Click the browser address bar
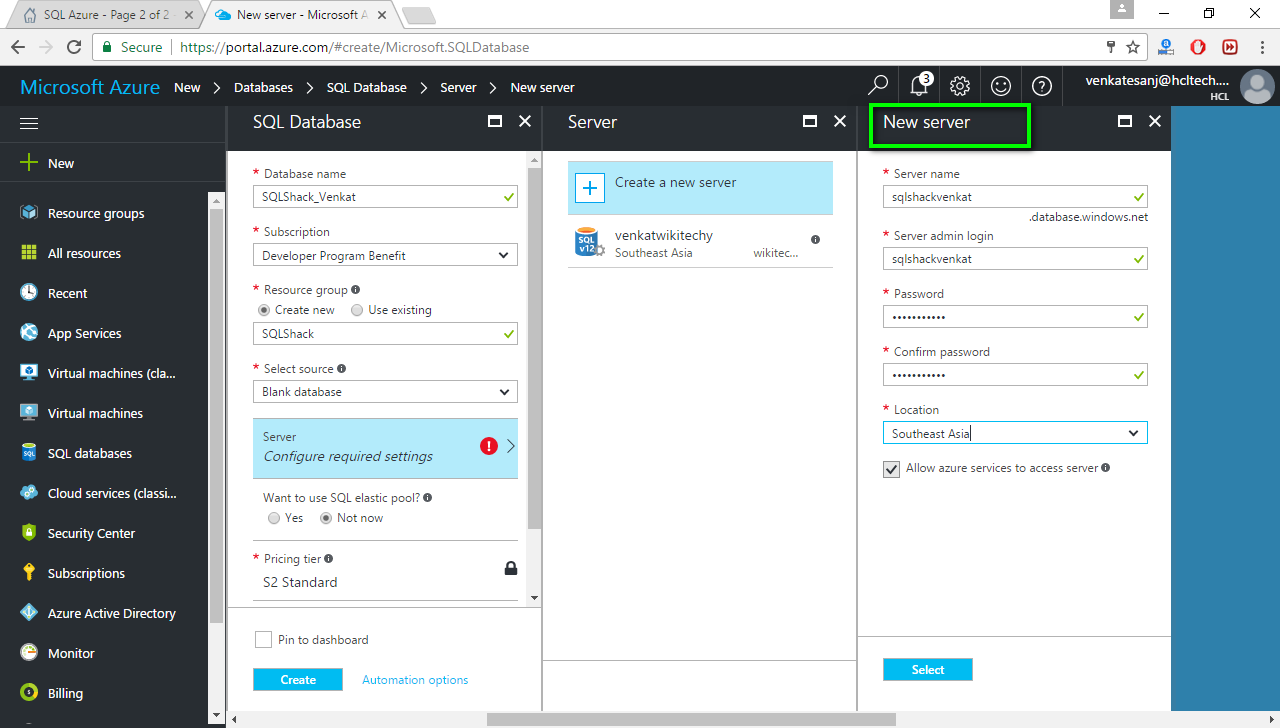Screen dimensions: 1280x728 point(620,47)
